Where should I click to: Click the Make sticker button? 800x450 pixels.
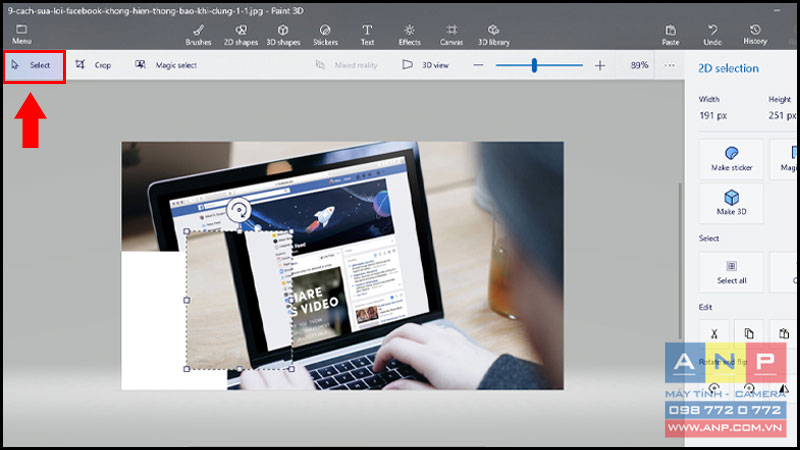[731, 159]
